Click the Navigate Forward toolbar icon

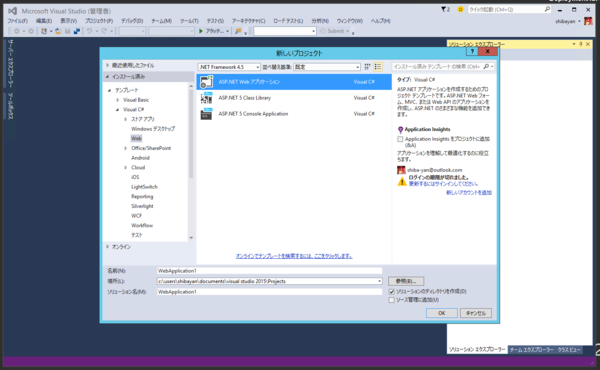tap(31, 31)
